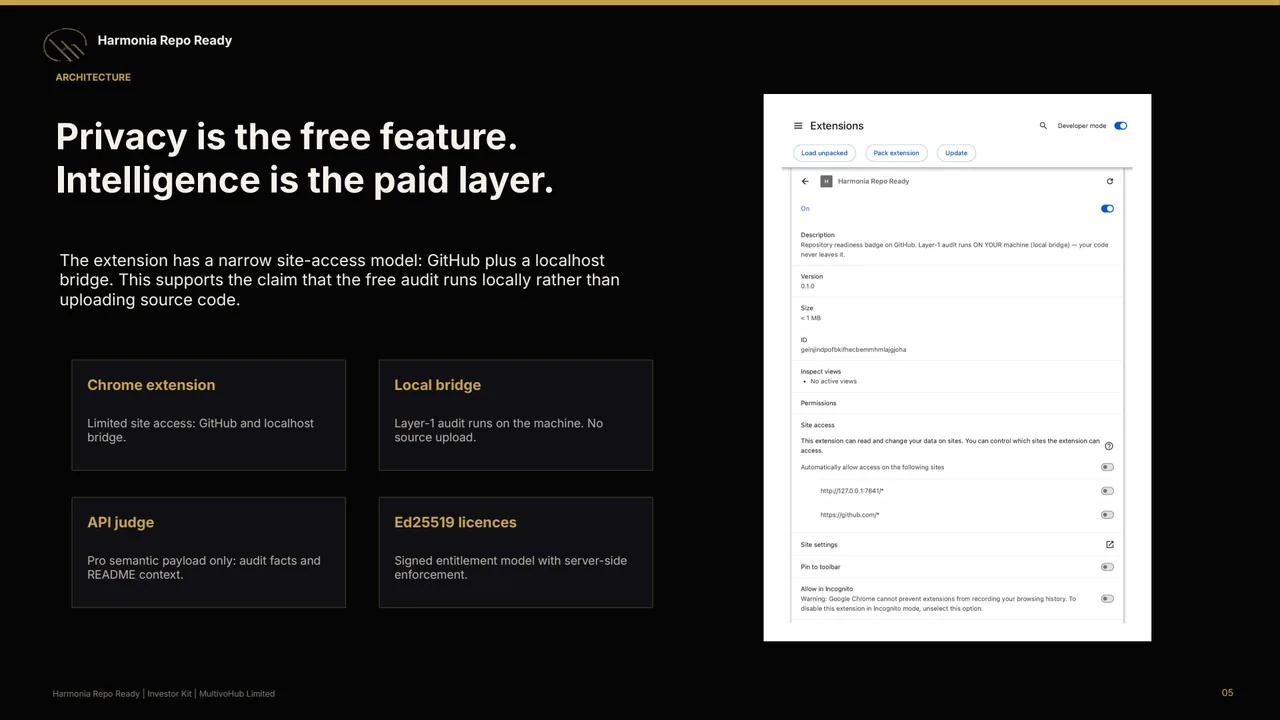Select the Chrome extension card
Image resolution: width=1280 pixels, height=720 pixels.
[x=209, y=415]
